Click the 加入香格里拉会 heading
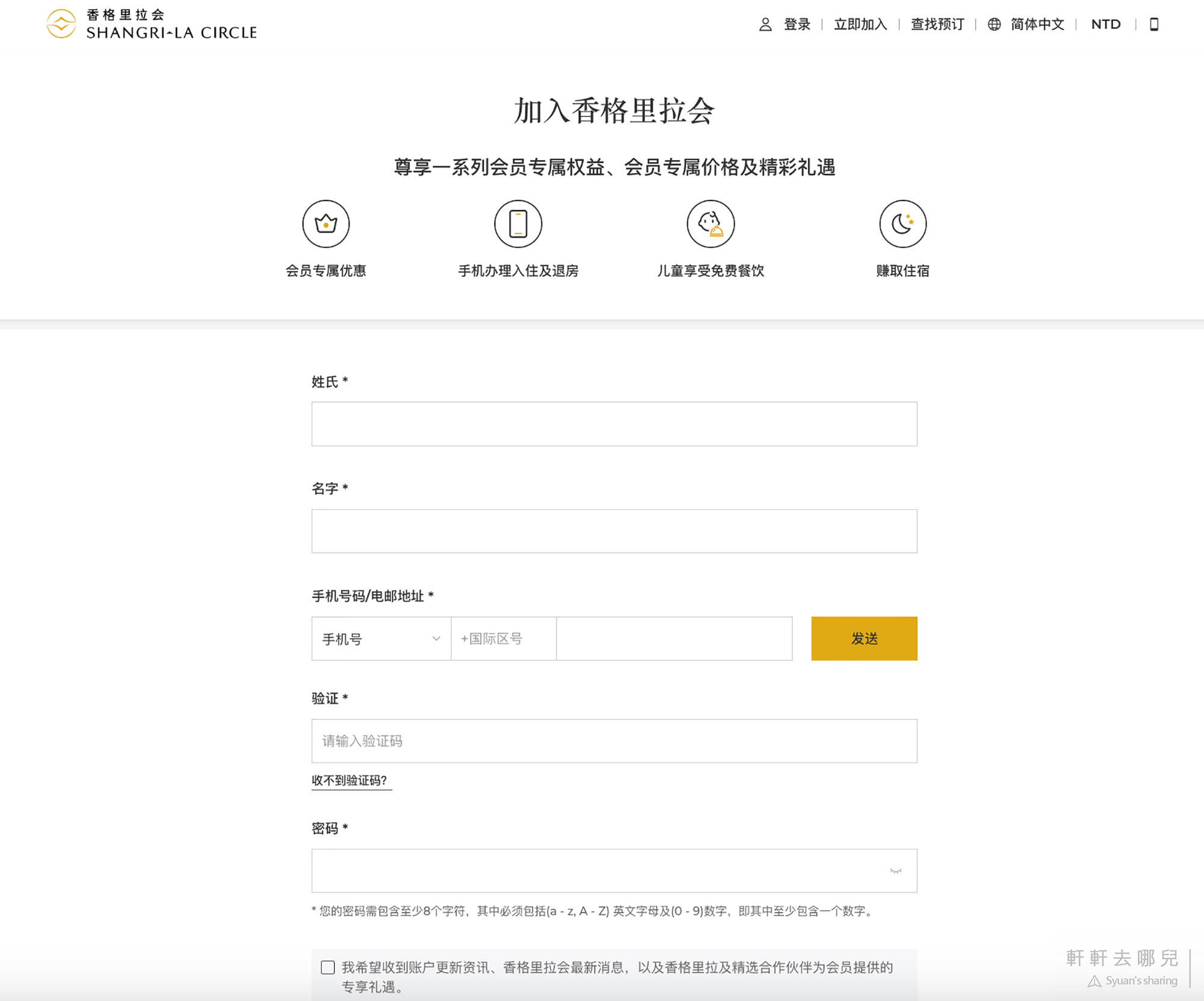This screenshot has height=1001, width=1204. pos(614,111)
